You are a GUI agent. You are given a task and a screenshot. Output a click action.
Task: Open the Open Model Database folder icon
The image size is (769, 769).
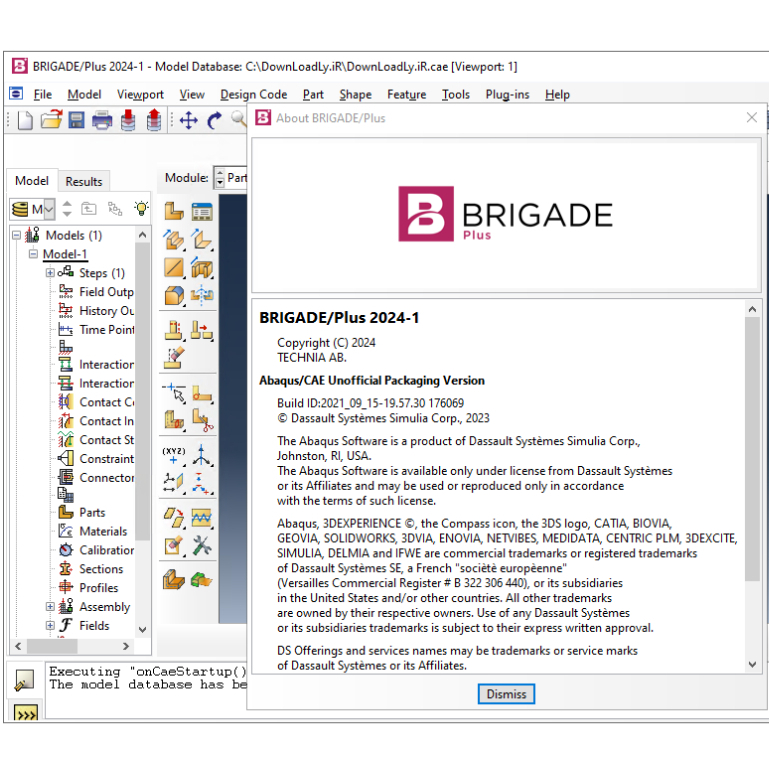[x=51, y=120]
